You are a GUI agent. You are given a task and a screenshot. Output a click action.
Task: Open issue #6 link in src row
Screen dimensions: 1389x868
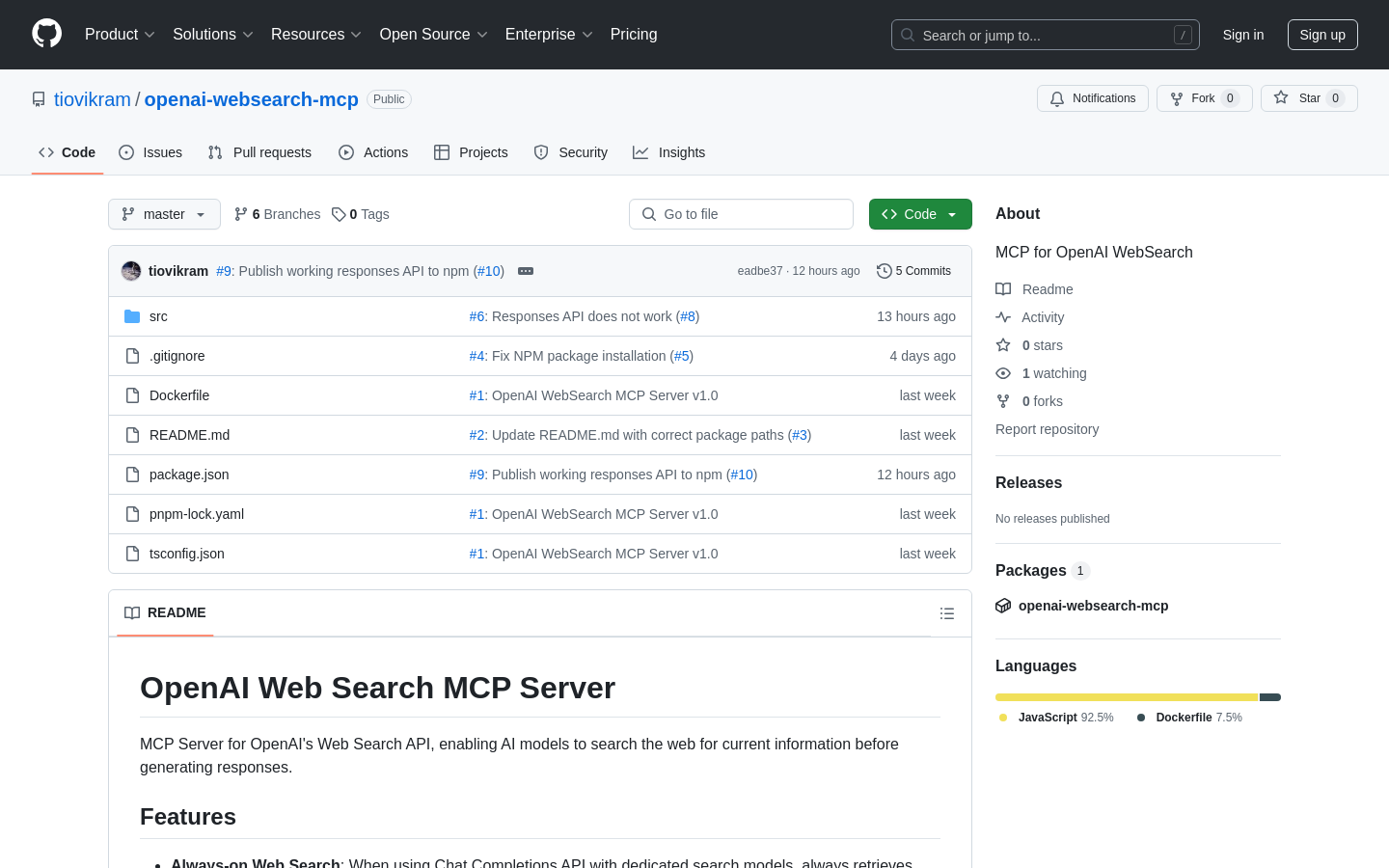pos(477,316)
